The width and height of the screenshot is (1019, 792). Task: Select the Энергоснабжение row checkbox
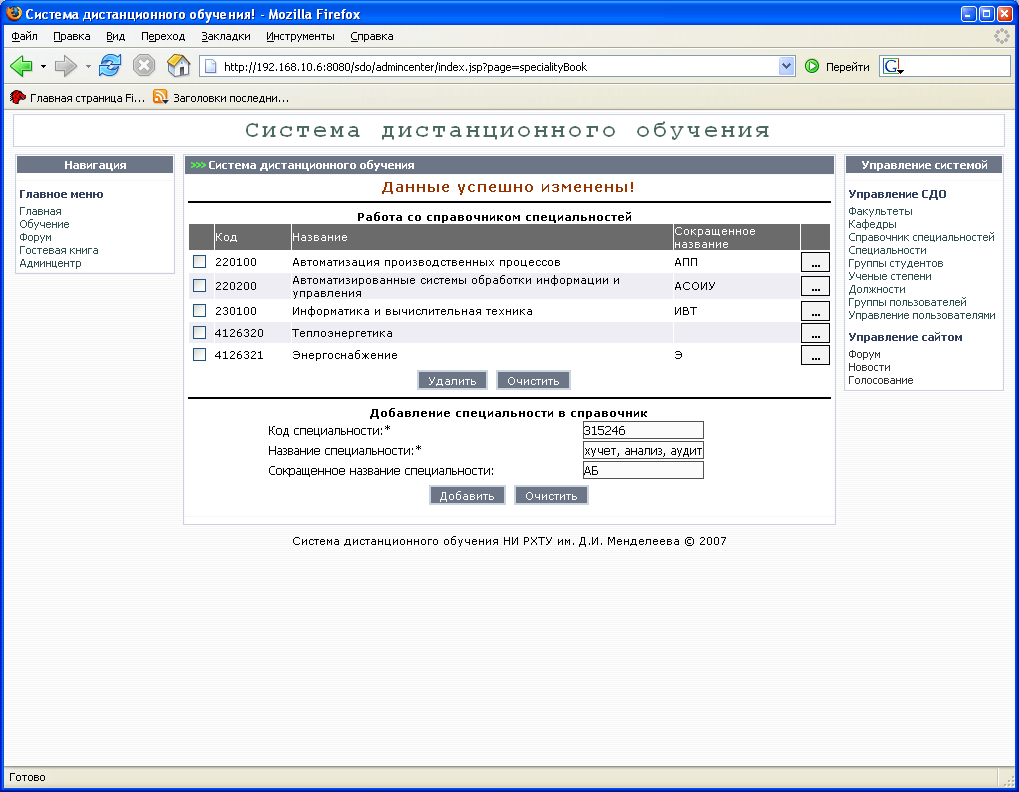(200, 355)
